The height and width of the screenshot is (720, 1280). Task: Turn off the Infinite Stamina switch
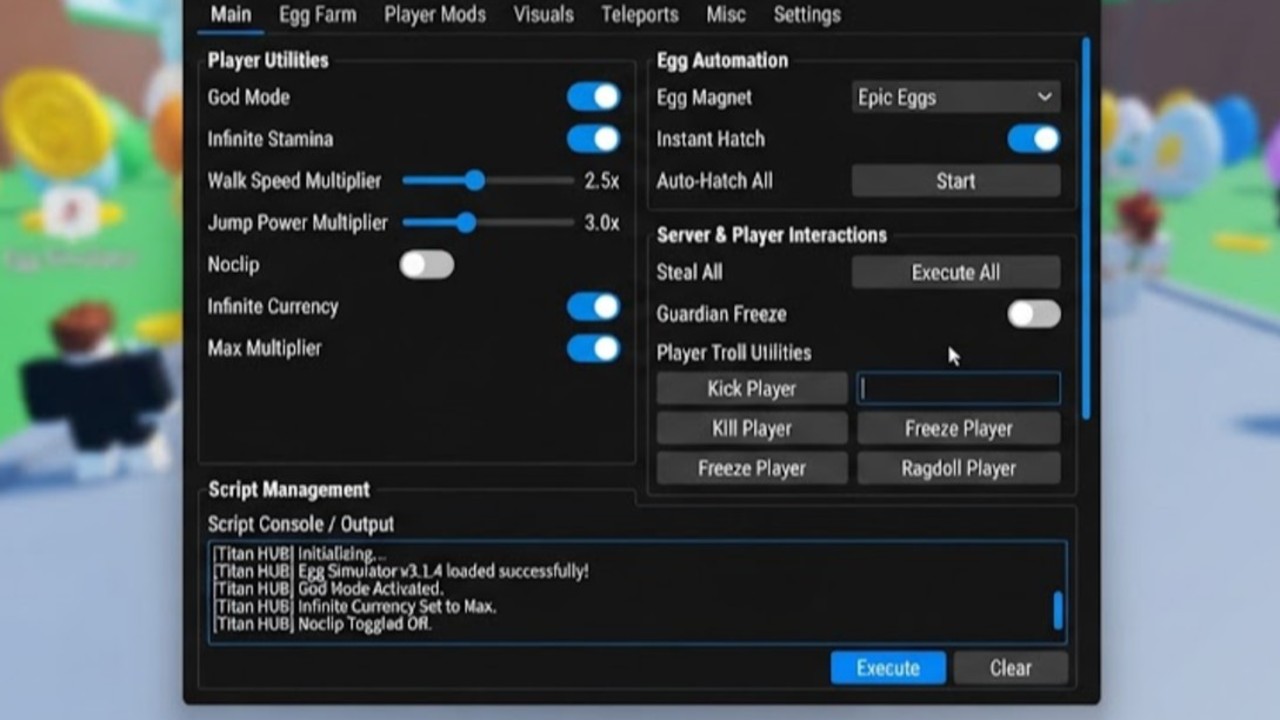(594, 139)
